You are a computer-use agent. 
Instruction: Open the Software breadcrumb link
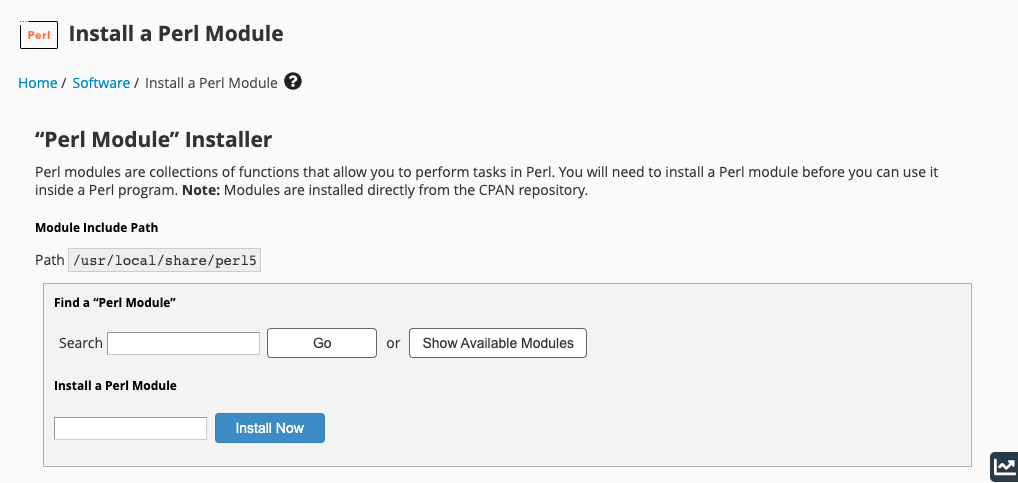[x=101, y=83]
